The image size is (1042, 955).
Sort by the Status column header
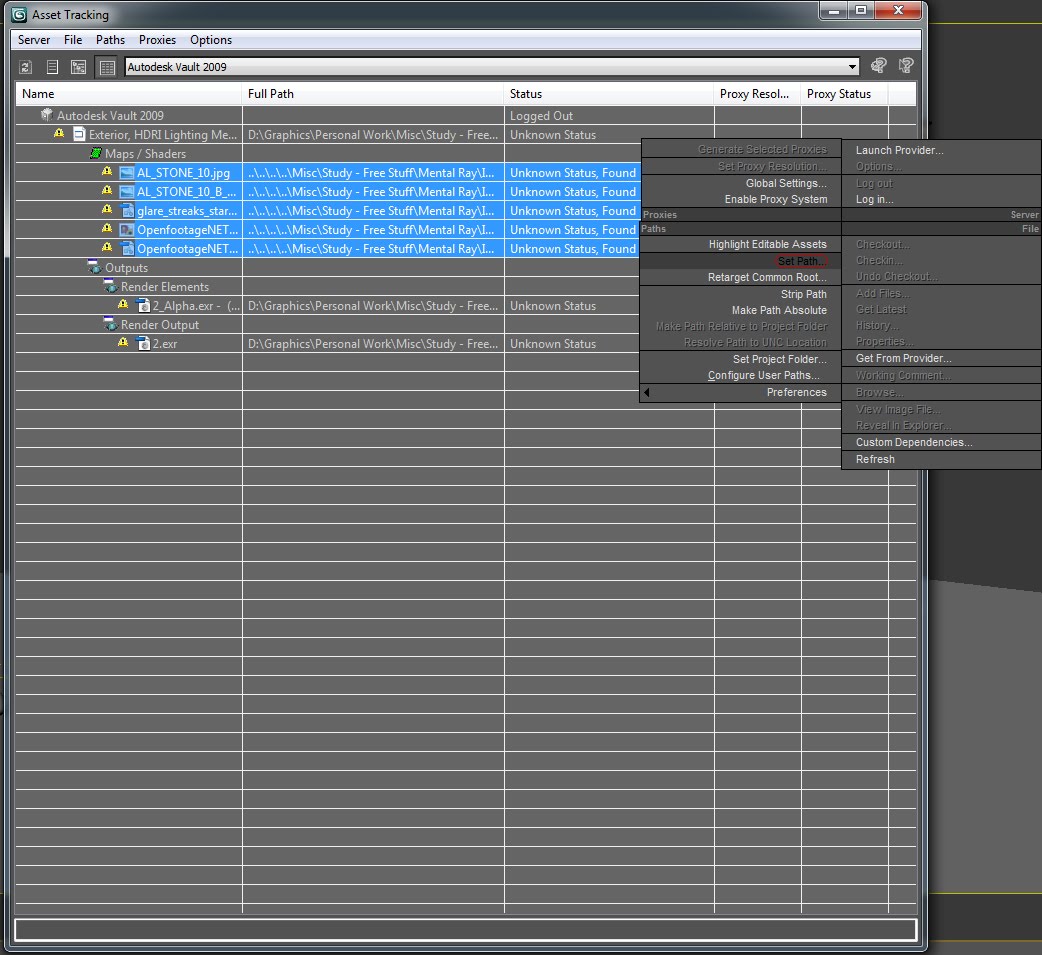click(609, 94)
